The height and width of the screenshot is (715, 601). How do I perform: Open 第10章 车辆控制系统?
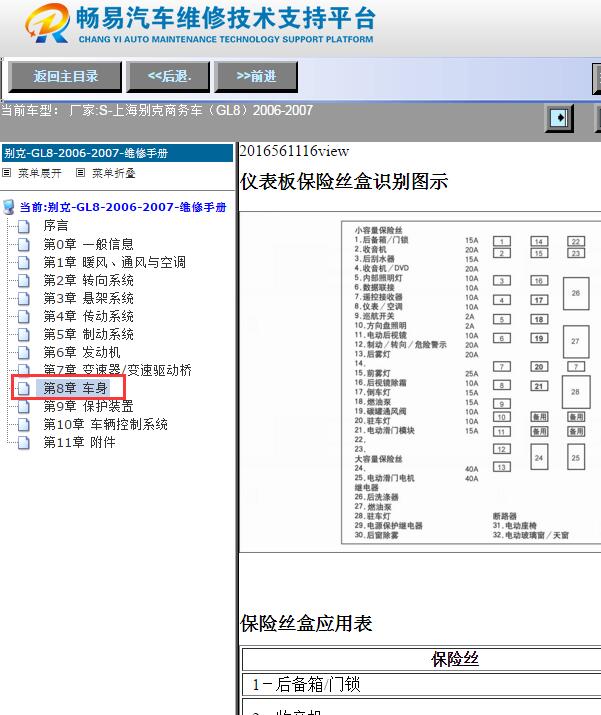pyautogui.click(x=105, y=424)
